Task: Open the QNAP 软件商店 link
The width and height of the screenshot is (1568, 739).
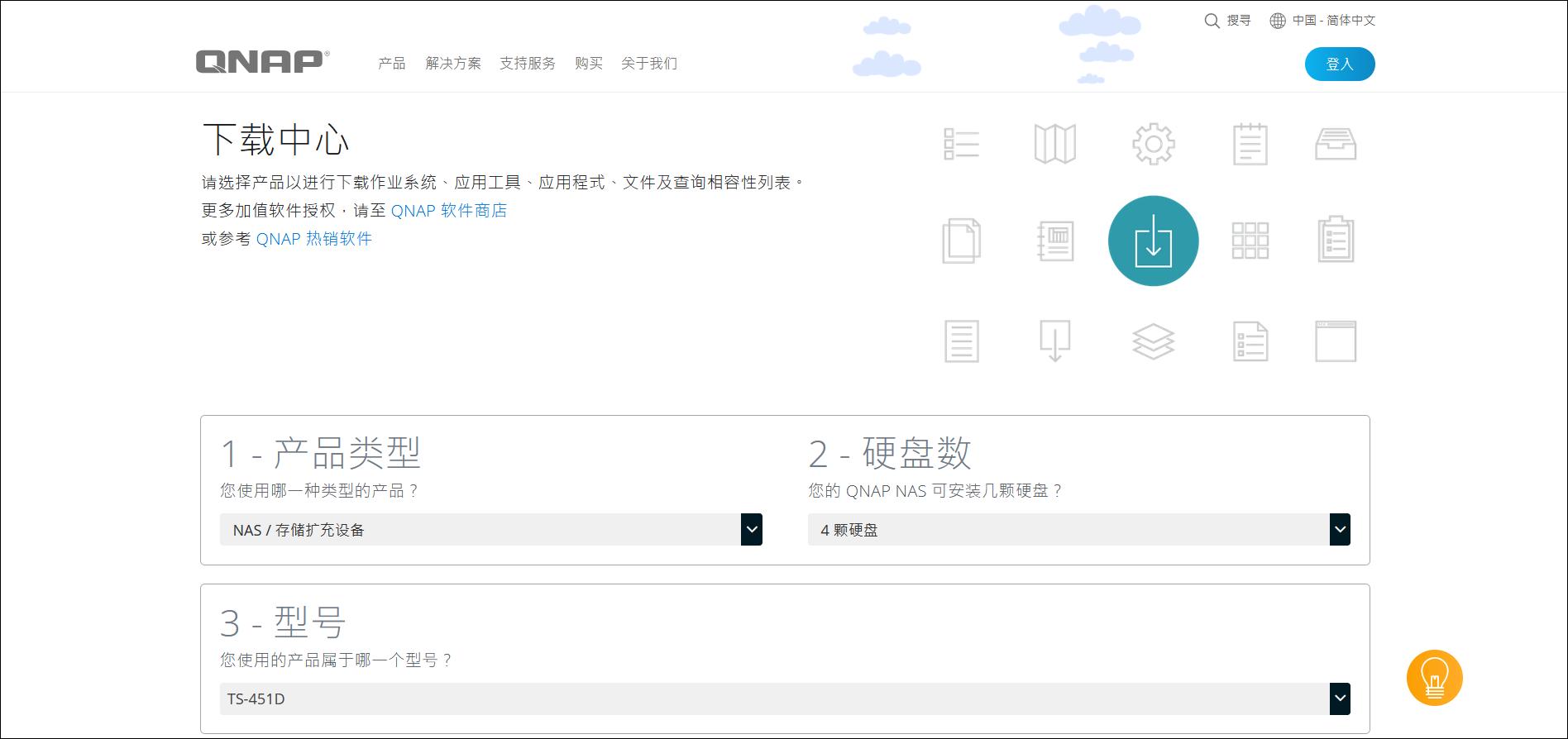Action: point(448,210)
